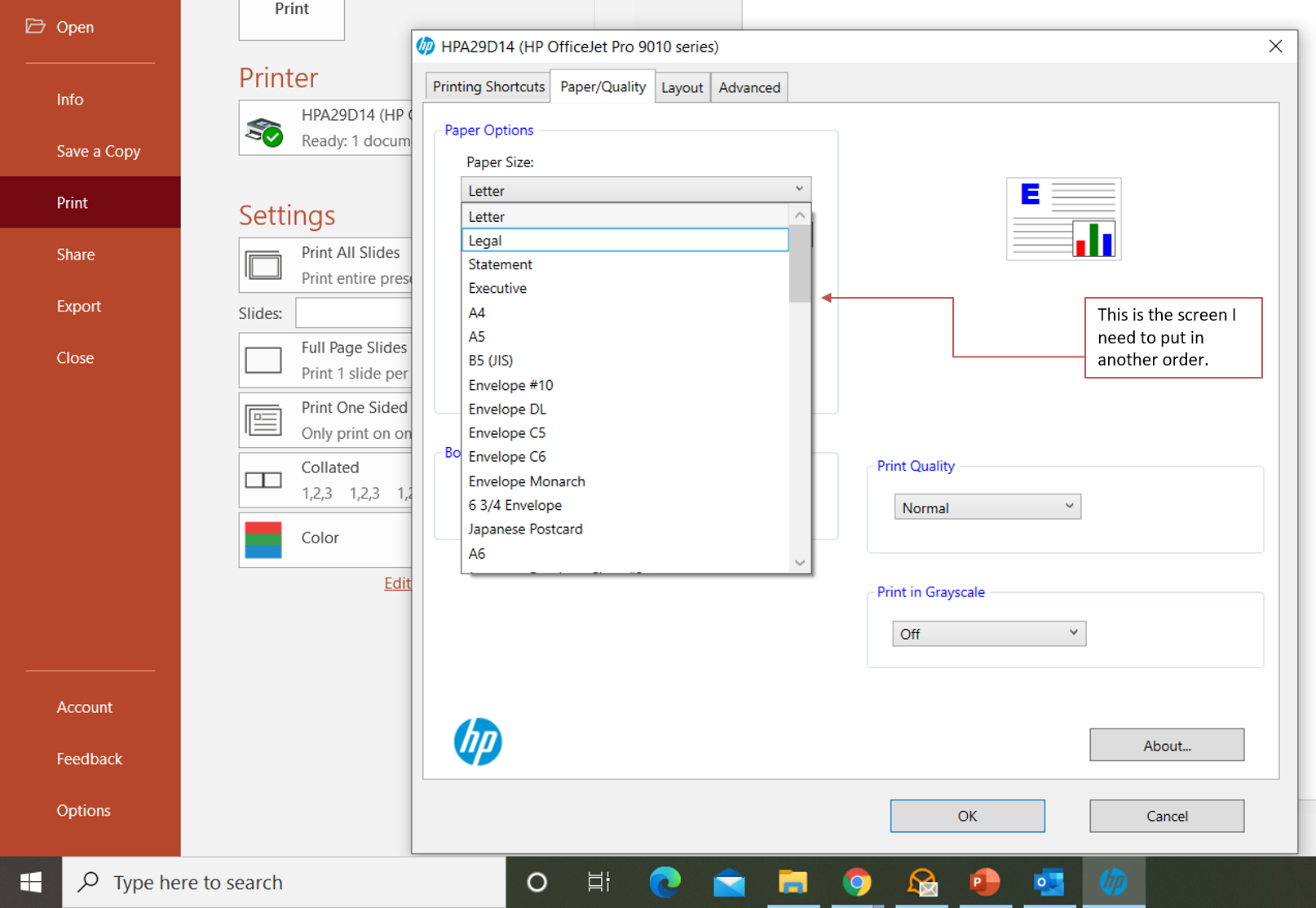Select the Collated pages icon
The height and width of the screenshot is (908, 1316).
coord(263,480)
